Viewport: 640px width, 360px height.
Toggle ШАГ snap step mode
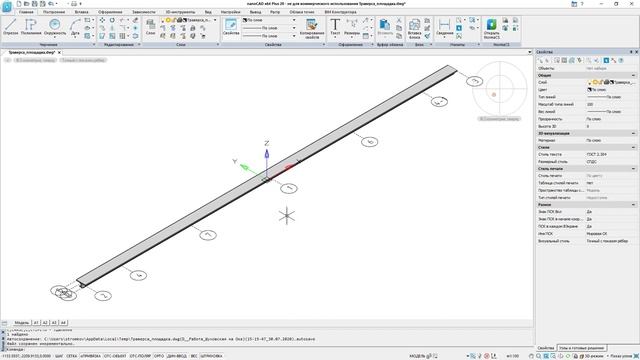[x=59, y=356]
